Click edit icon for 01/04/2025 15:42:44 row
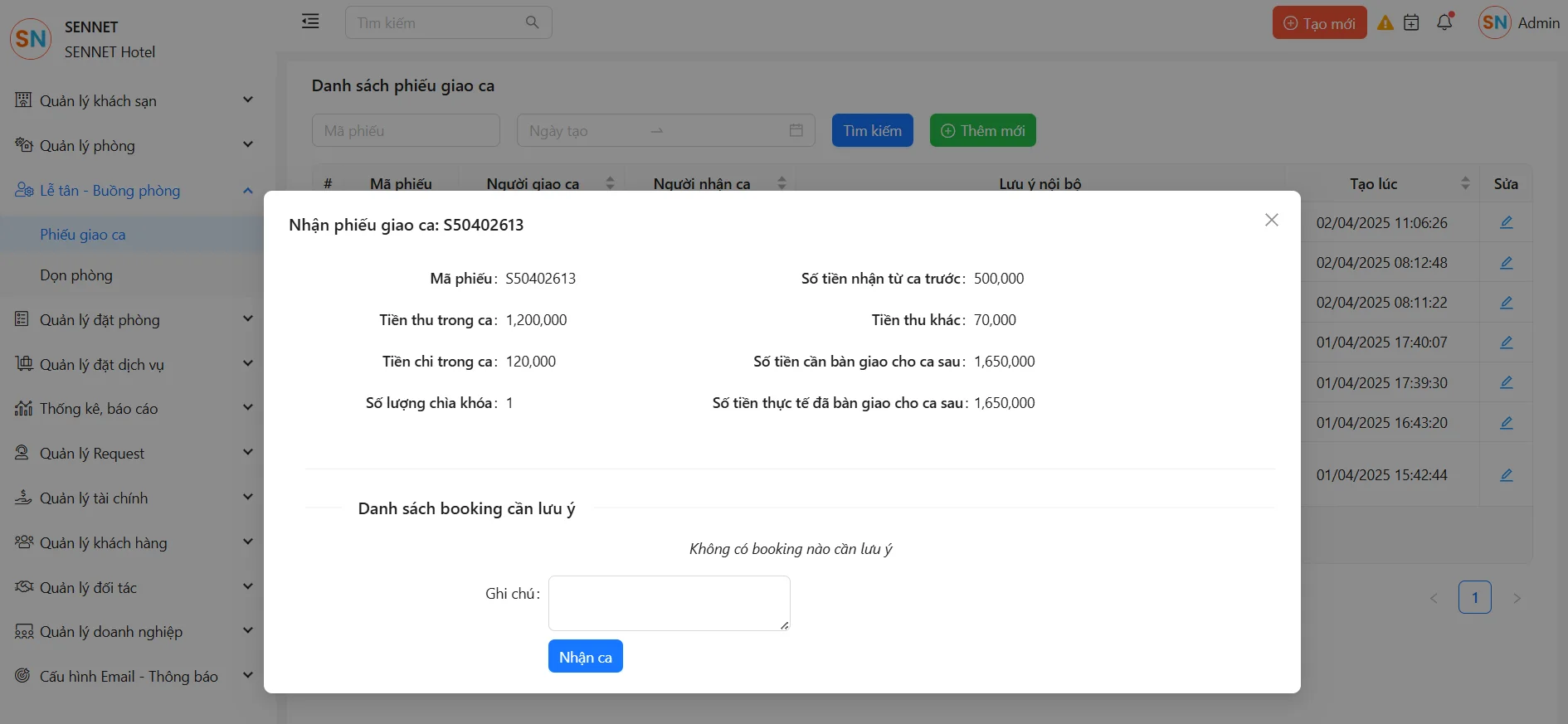The image size is (1568, 724). point(1506,475)
